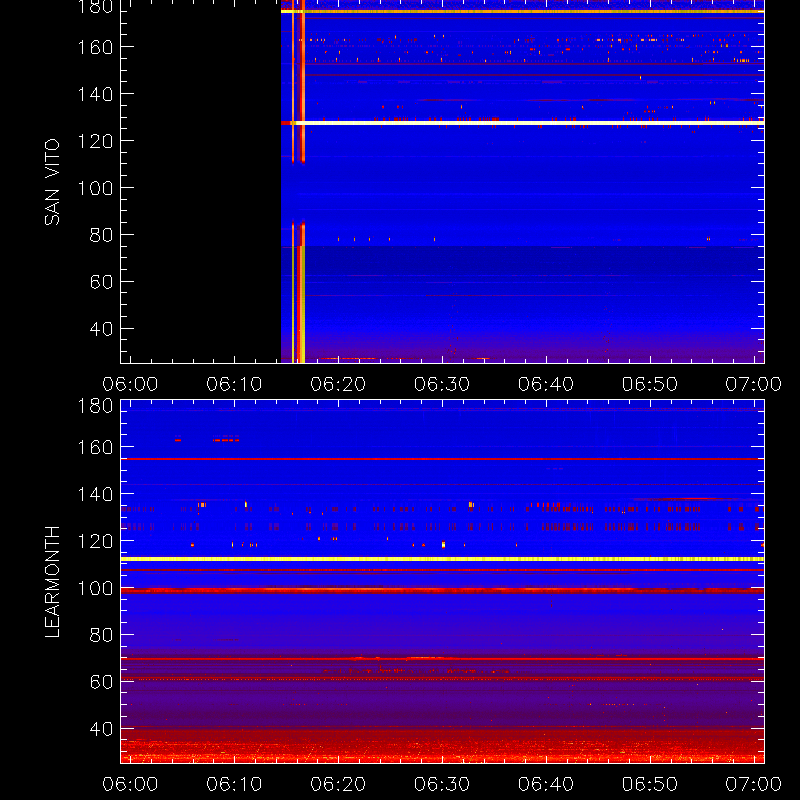Choose the 140 frequency tick on Learmonth axis
The image size is (800, 800).
pos(95,494)
